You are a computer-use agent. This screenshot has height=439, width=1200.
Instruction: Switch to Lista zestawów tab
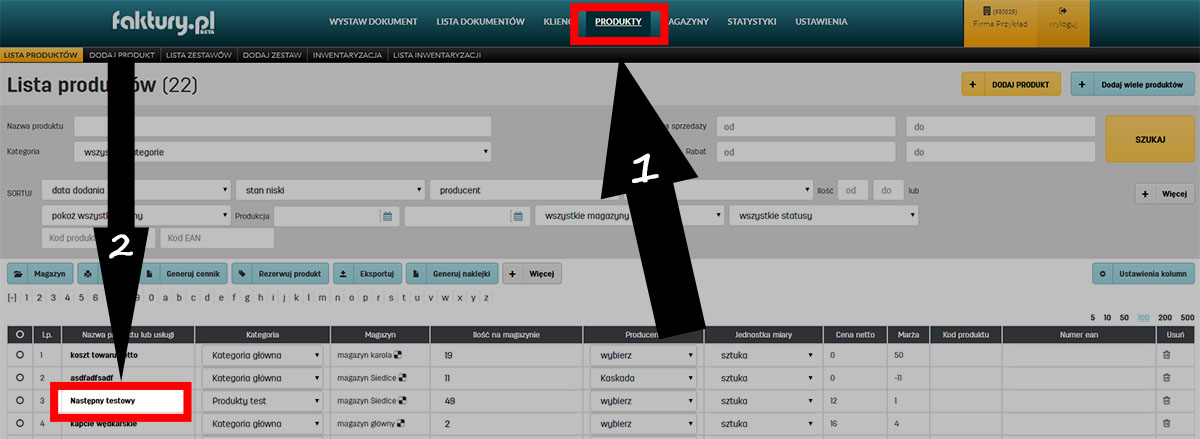tap(198, 55)
